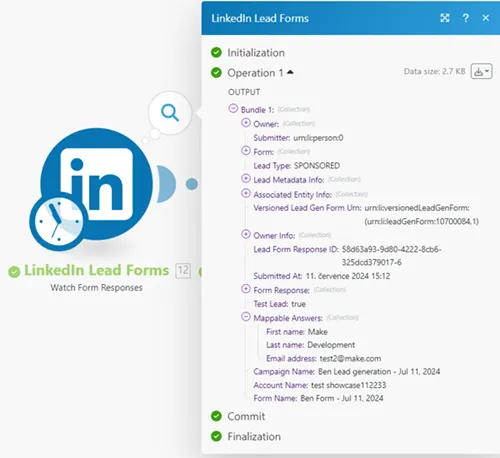Click the module number 12 badge

tap(183, 271)
